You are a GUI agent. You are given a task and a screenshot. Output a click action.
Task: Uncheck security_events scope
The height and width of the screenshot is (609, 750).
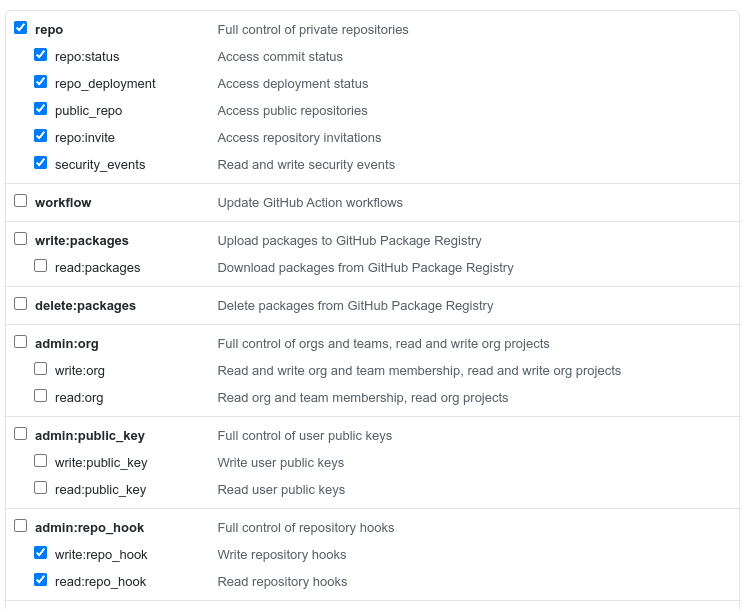[x=41, y=163]
